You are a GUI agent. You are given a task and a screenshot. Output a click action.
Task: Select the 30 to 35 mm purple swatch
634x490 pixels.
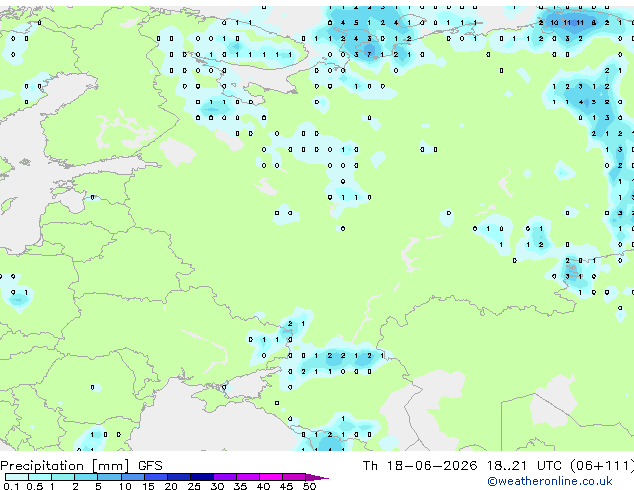tap(224, 477)
